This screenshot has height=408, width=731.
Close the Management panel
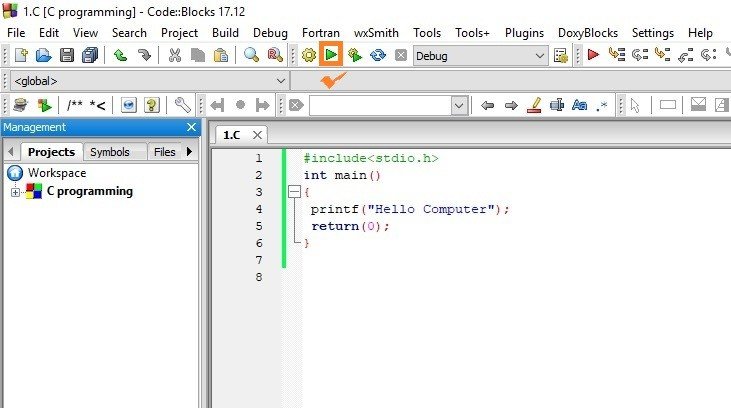191,127
